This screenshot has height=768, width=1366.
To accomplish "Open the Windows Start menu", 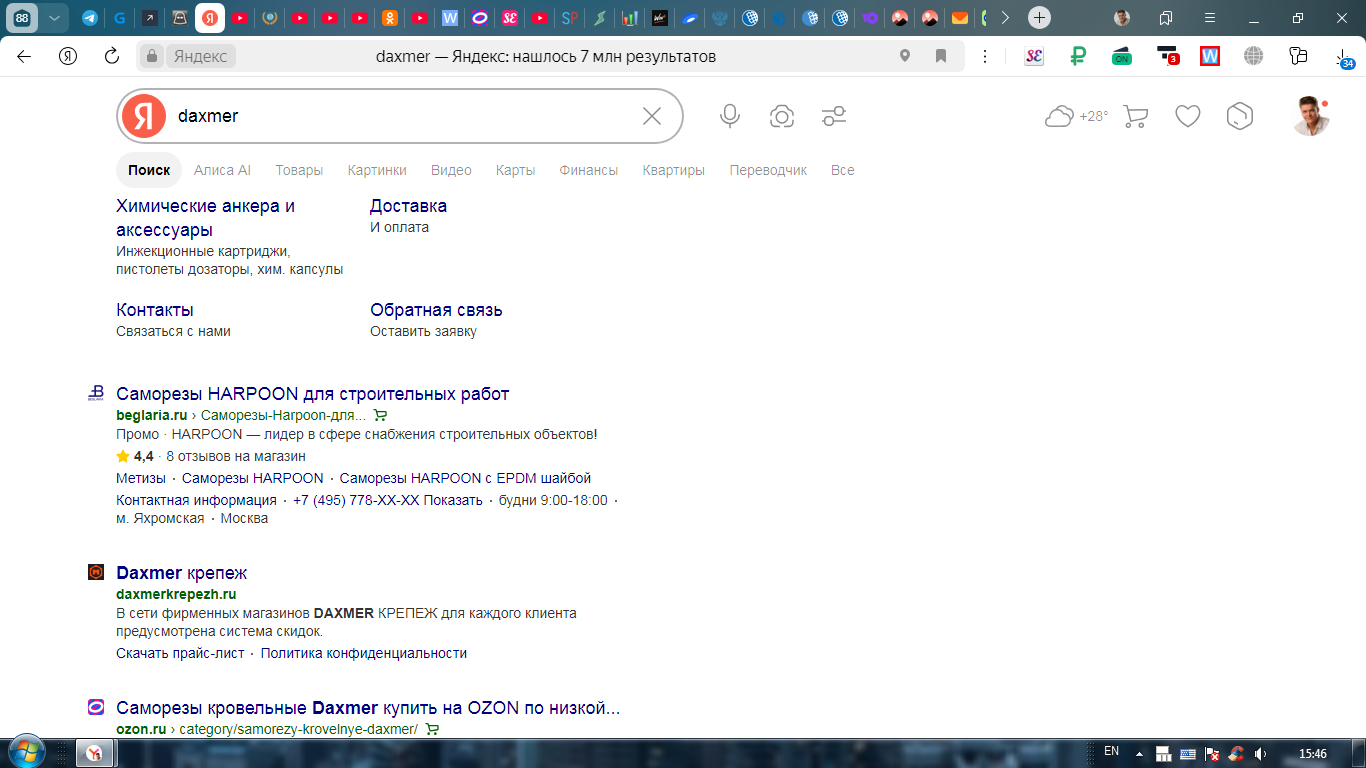I will pos(25,752).
